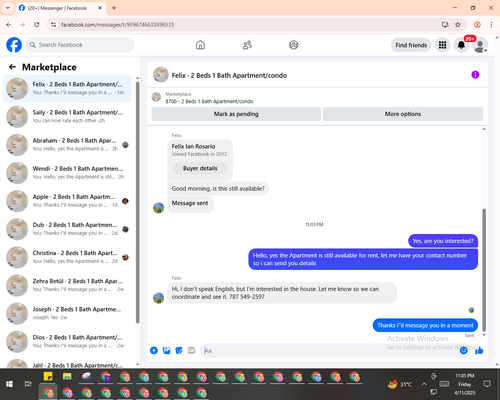Click the 'Good morning, is this still available?' message
The width and height of the screenshot is (500, 400).
218,189
